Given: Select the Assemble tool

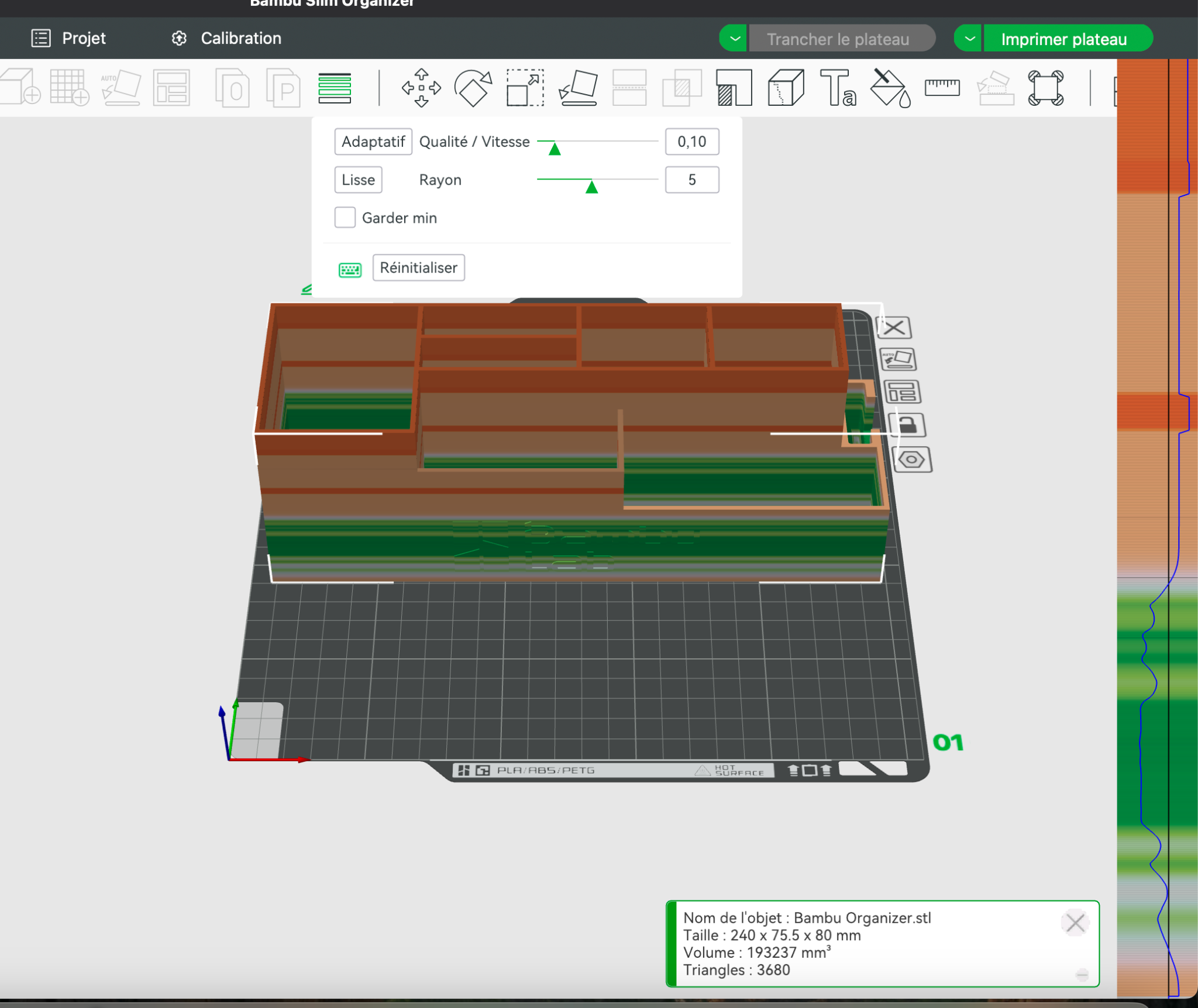Looking at the screenshot, I should point(994,88).
